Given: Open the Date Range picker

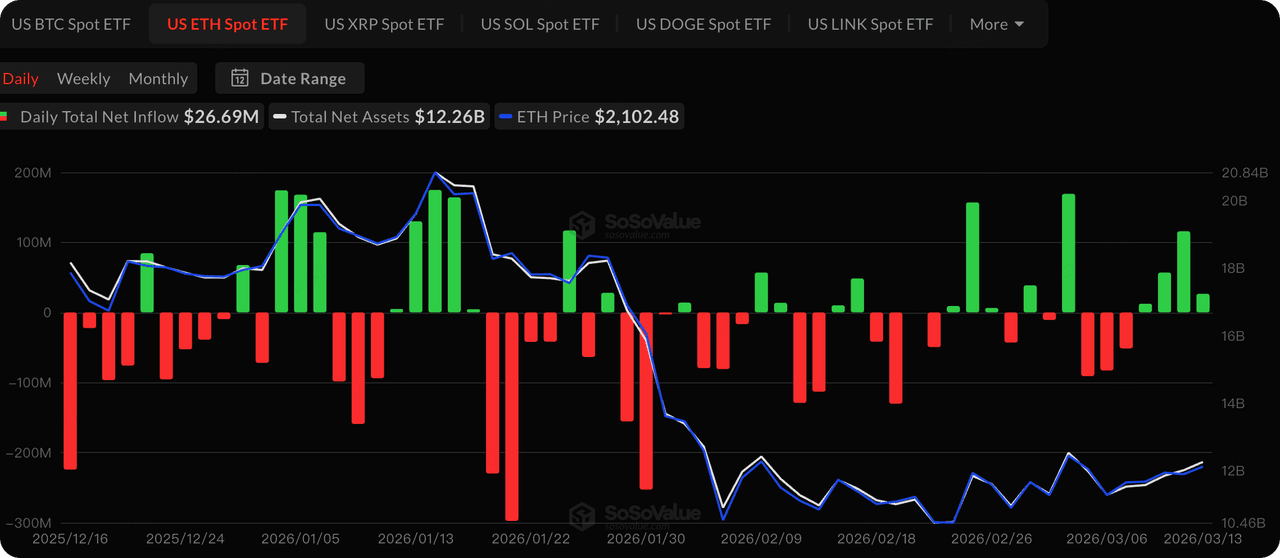Looking at the screenshot, I should tap(290, 78).
